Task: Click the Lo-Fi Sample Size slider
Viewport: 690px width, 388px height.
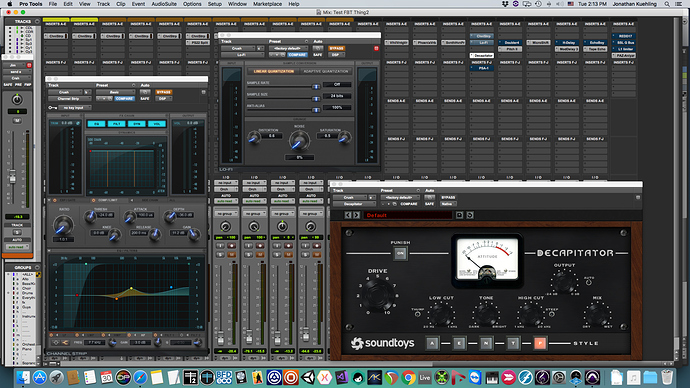Action: 283,99
